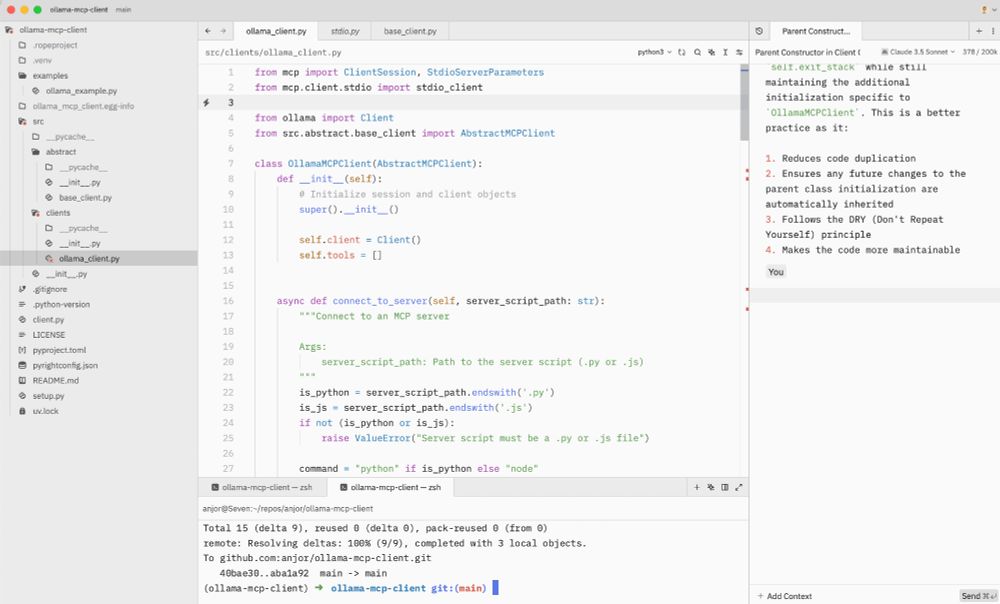The height and width of the screenshot is (604, 1000).
Task: Click the README.md book icon
Action: click(x=22, y=381)
